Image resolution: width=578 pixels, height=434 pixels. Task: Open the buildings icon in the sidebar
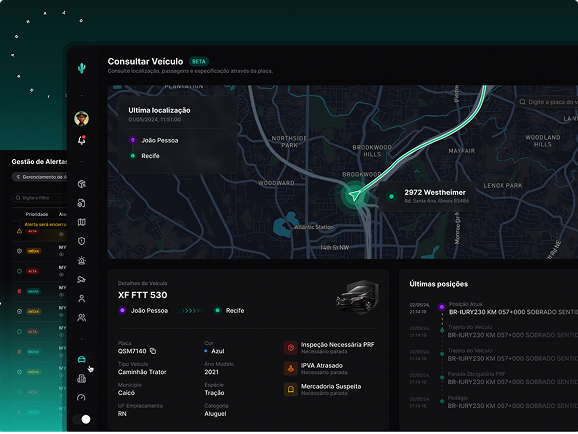[82, 378]
